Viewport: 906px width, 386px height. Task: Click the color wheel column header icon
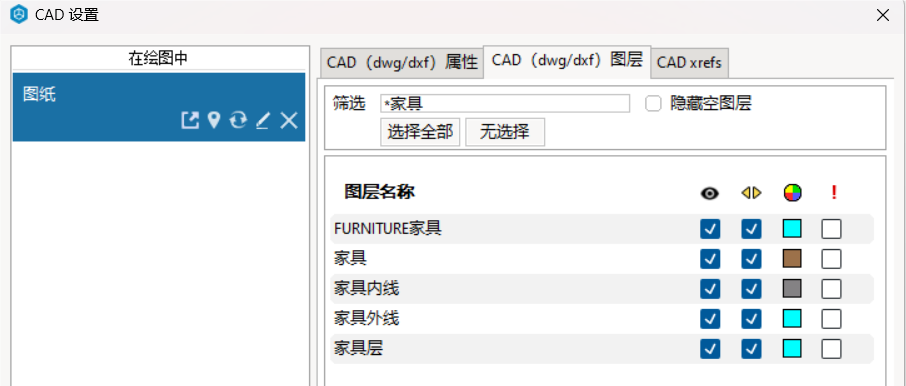(x=792, y=193)
